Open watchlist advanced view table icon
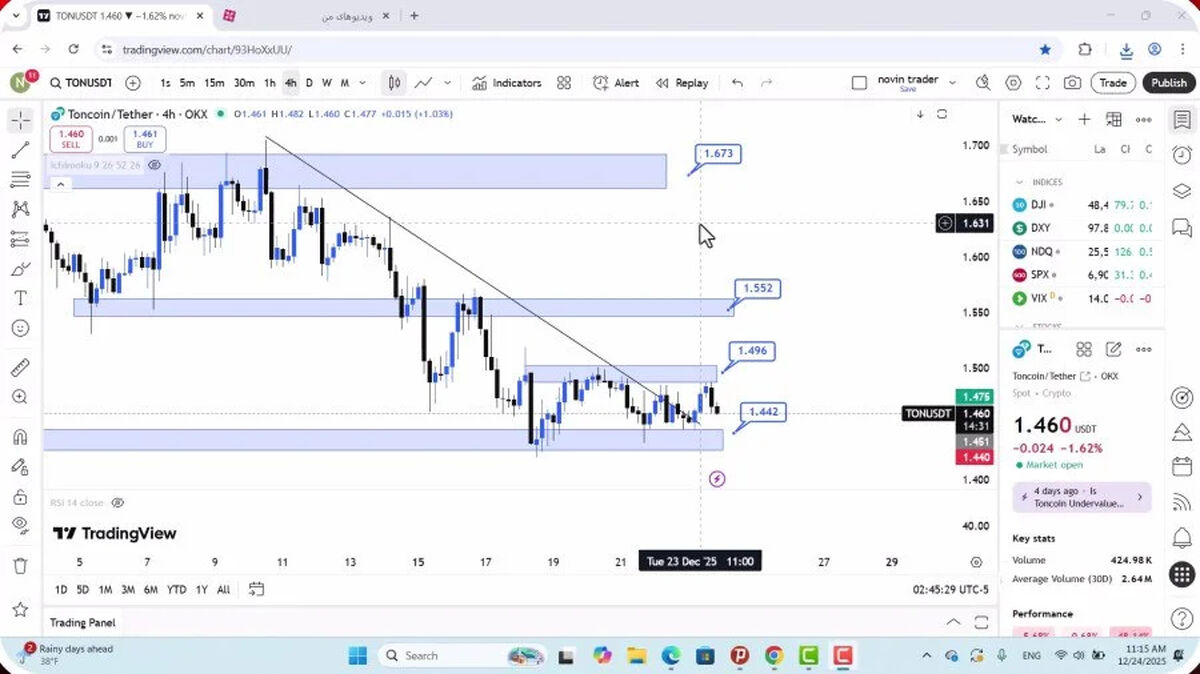The width and height of the screenshot is (1200, 674). pos(1113,119)
